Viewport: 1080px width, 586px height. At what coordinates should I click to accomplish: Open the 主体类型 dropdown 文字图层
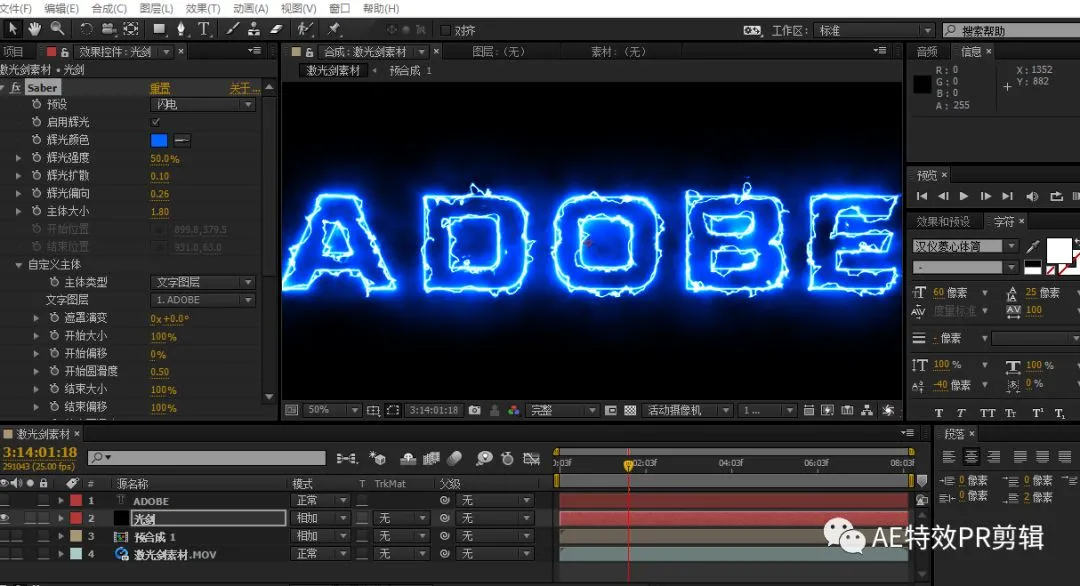point(203,282)
